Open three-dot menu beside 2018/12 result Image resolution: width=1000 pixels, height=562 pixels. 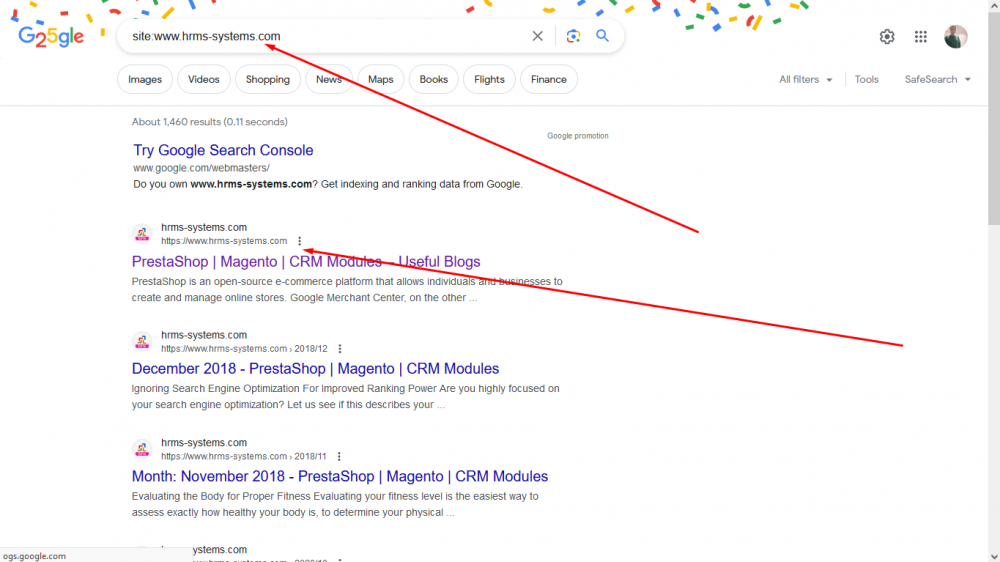click(x=339, y=349)
